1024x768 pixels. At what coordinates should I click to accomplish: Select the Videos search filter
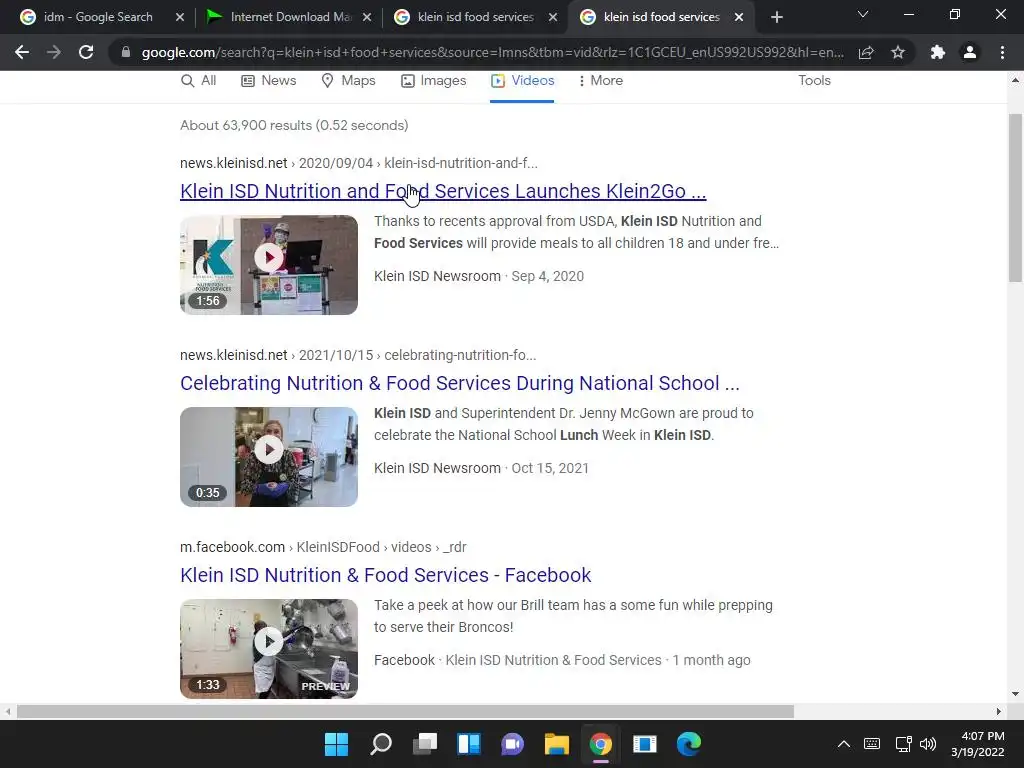[x=522, y=80]
